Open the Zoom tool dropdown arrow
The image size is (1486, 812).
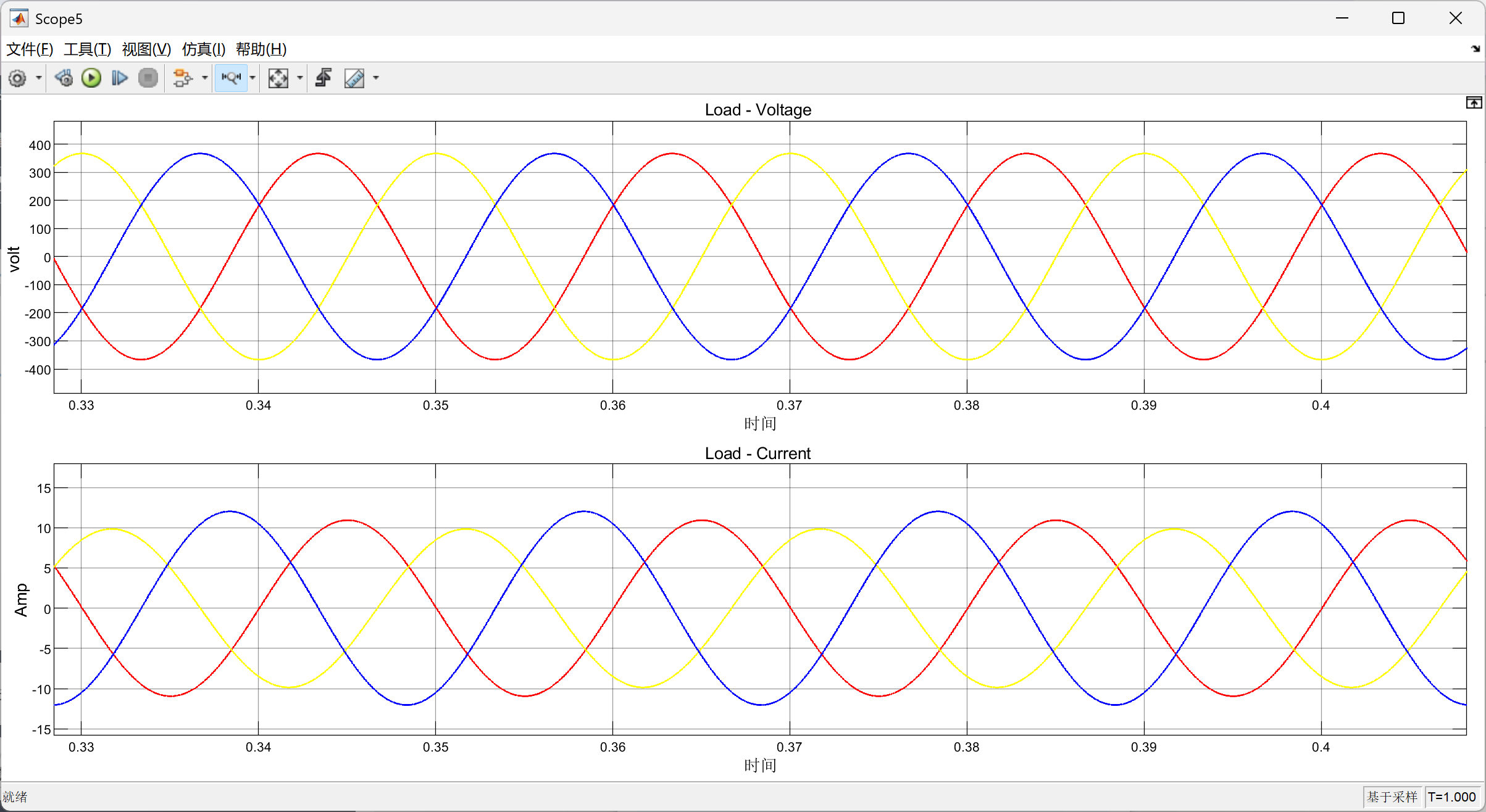(x=253, y=78)
